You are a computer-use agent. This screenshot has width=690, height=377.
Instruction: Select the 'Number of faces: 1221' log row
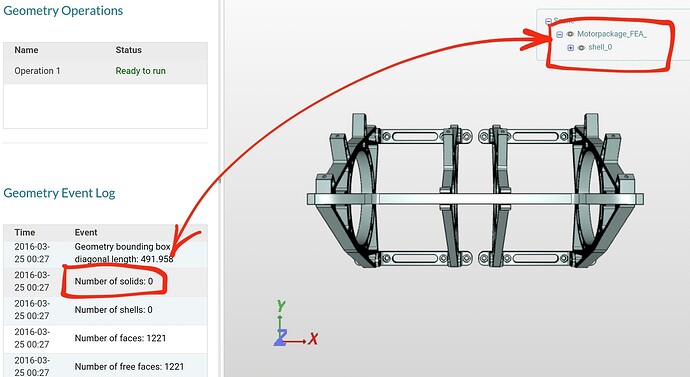105,338
